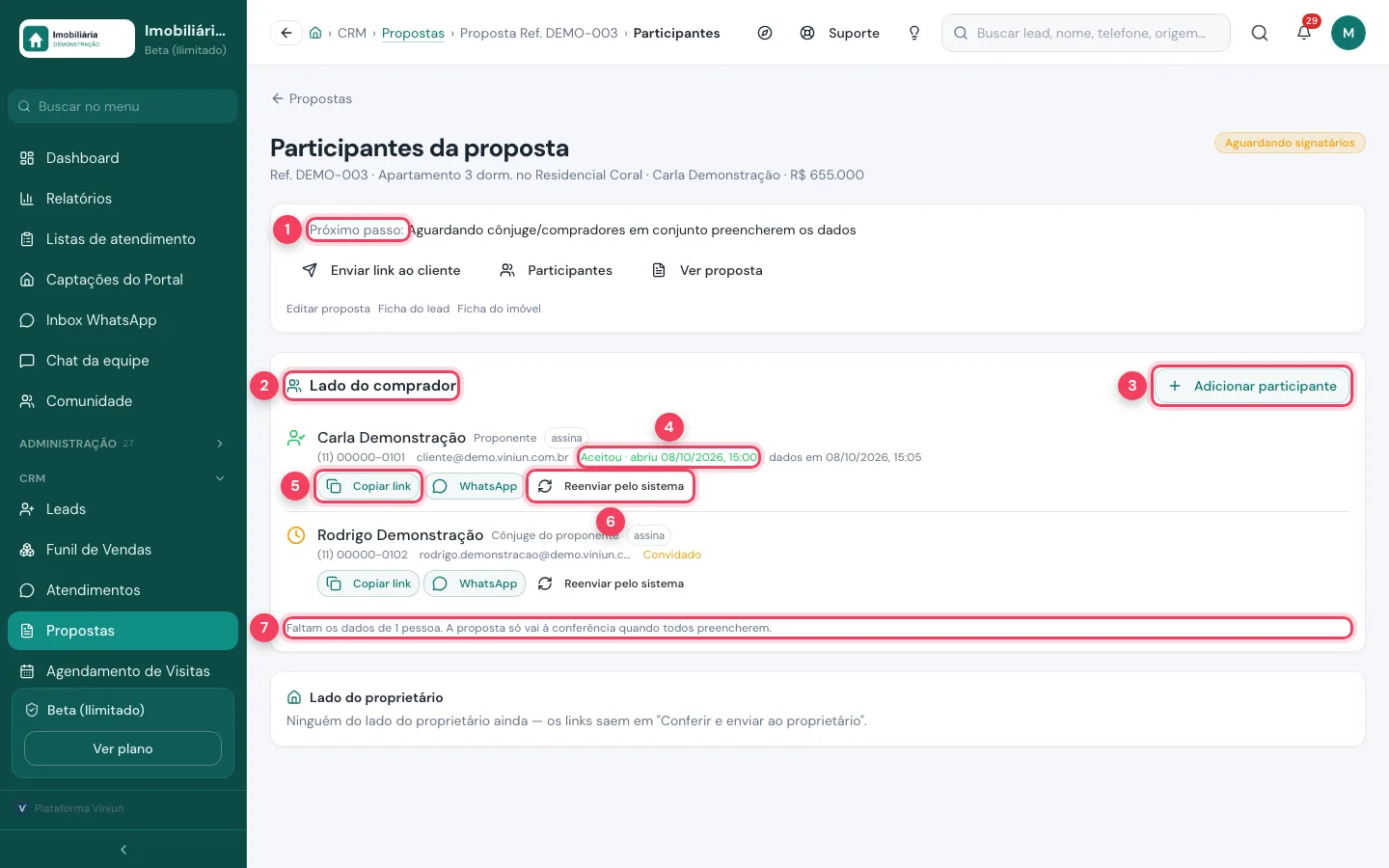The image size is (1389, 868).
Task: Click WhatsApp for Carla Demonstração
Action: click(x=475, y=486)
